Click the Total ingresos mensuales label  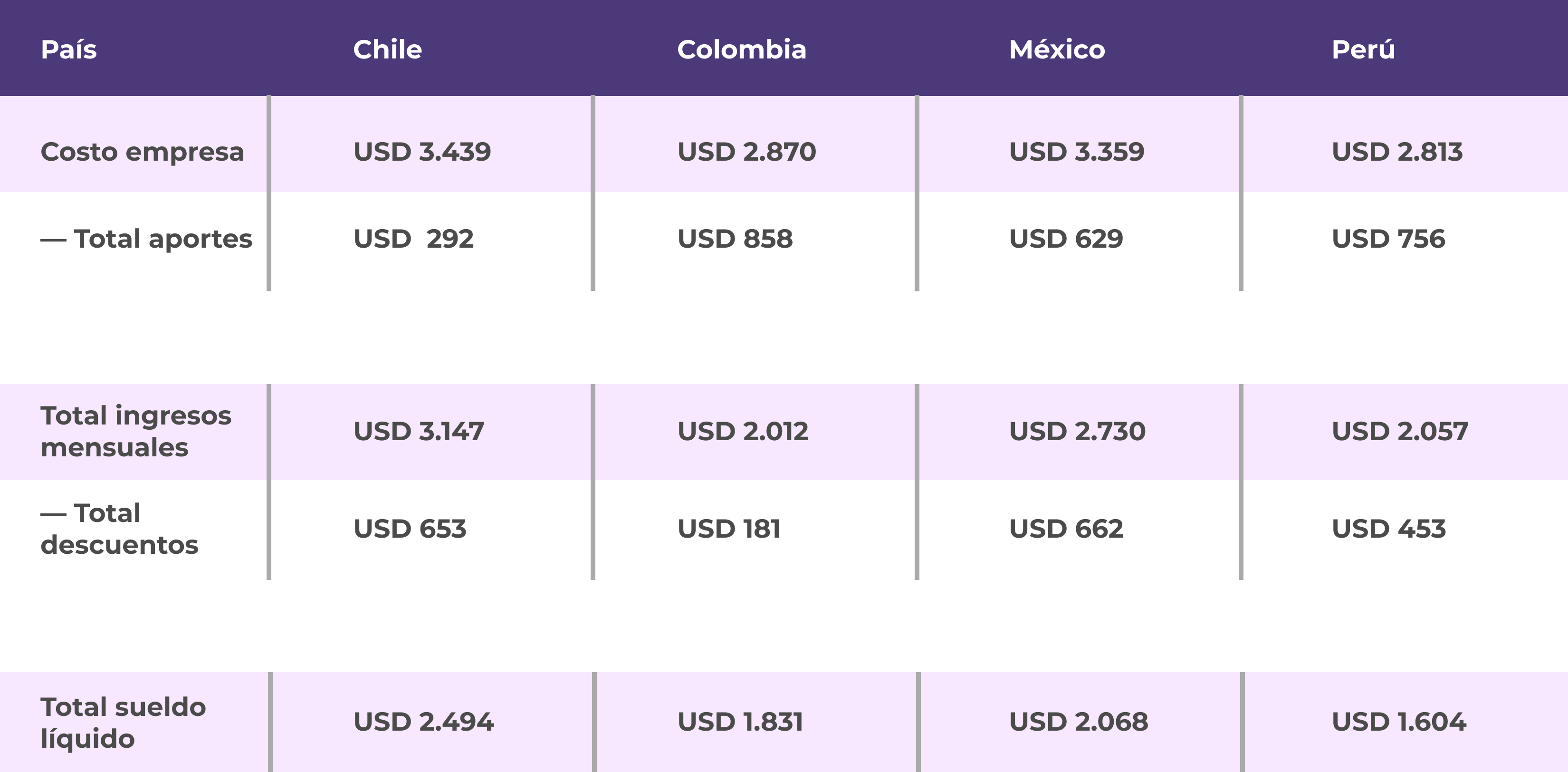pyautogui.click(x=136, y=431)
